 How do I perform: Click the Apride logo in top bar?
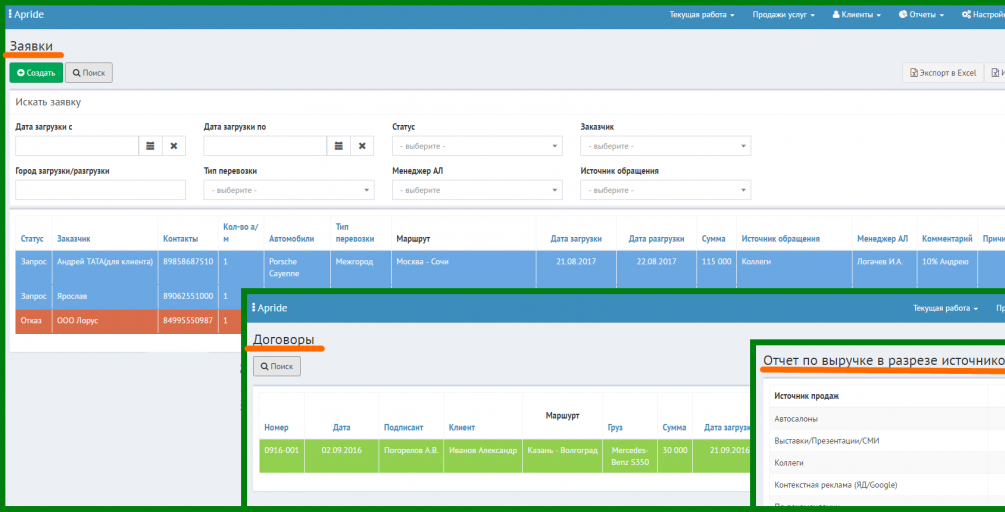[21, 14]
